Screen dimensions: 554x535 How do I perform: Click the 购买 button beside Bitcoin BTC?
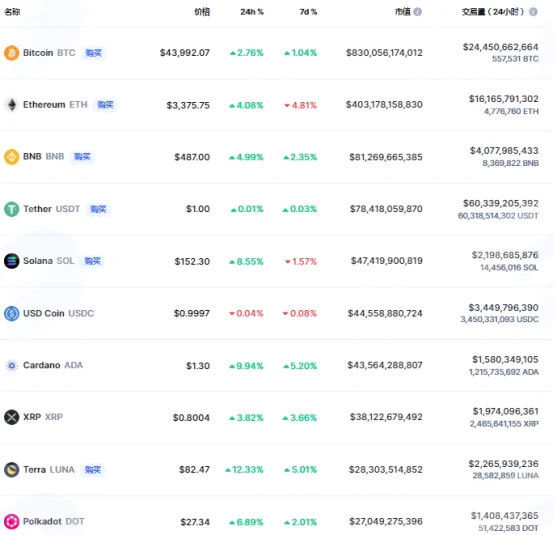pyautogui.click(x=94, y=53)
